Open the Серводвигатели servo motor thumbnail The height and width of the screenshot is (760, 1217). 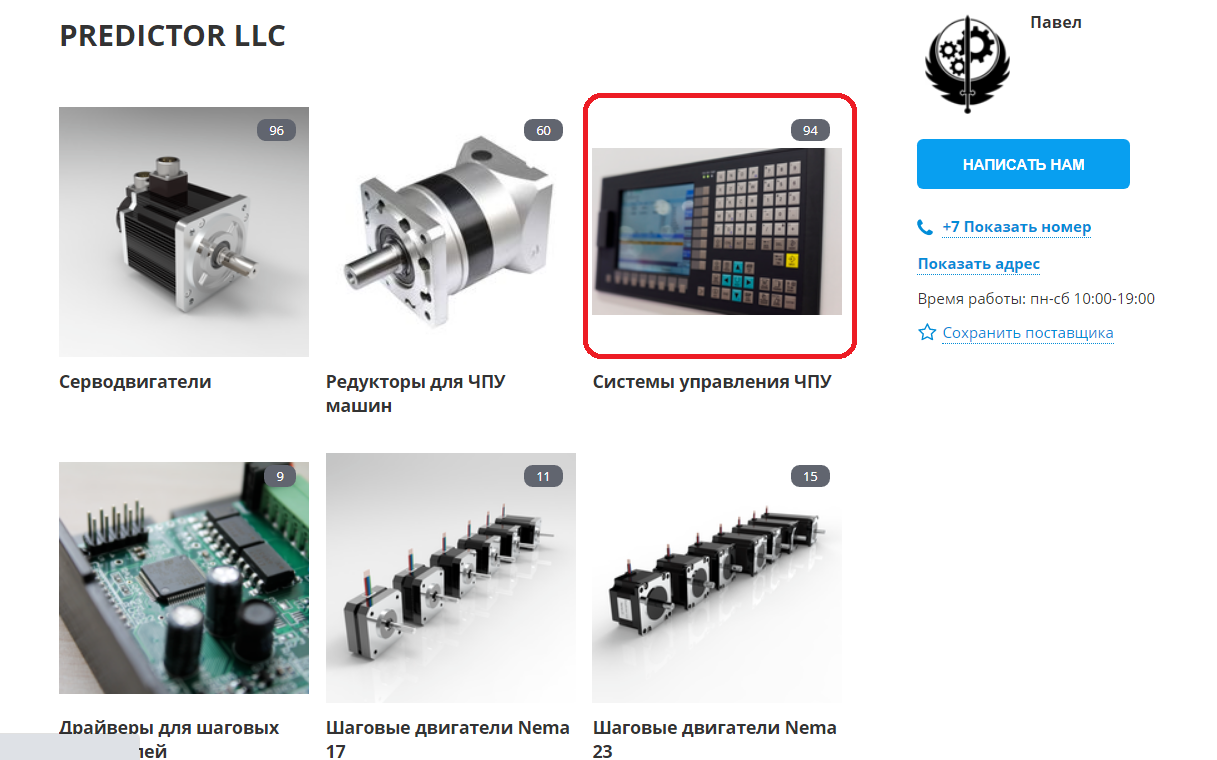184,232
